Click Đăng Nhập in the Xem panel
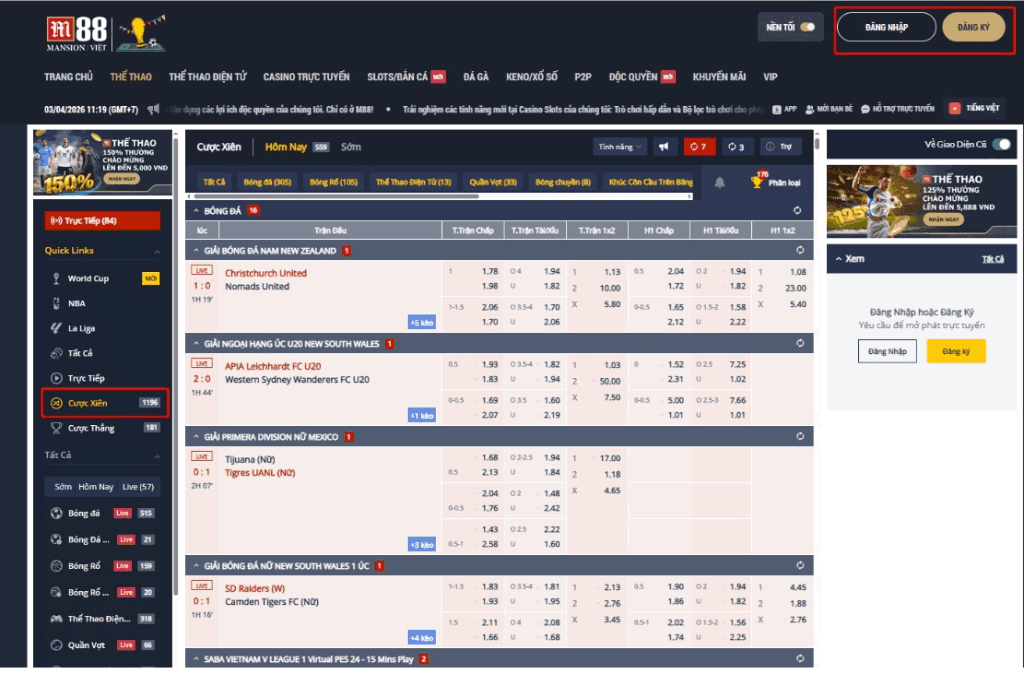Image resolution: width=1024 pixels, height=674 pixels. [887, 351]
